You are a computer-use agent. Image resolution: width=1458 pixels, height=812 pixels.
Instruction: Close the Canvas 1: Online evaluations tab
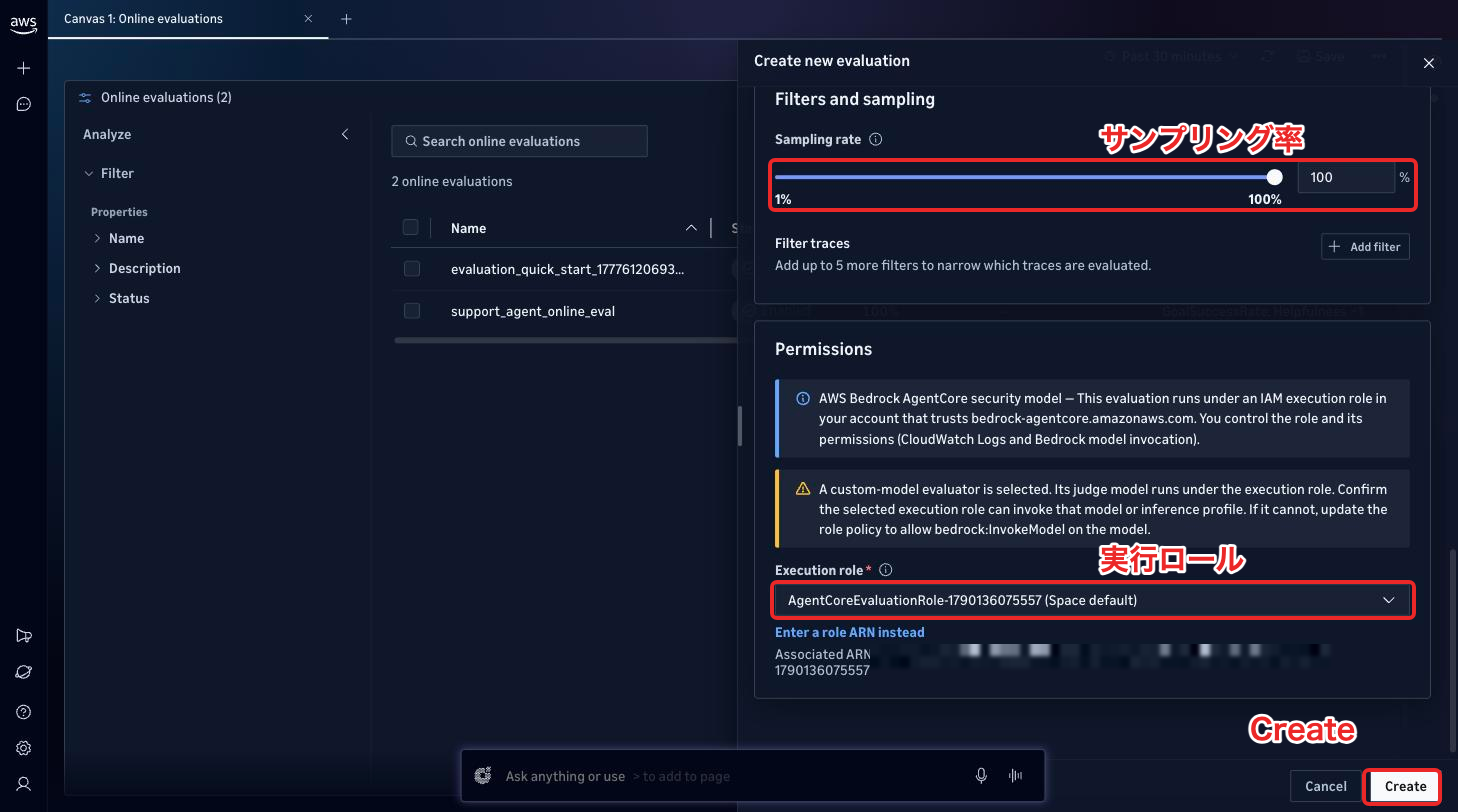308,19
